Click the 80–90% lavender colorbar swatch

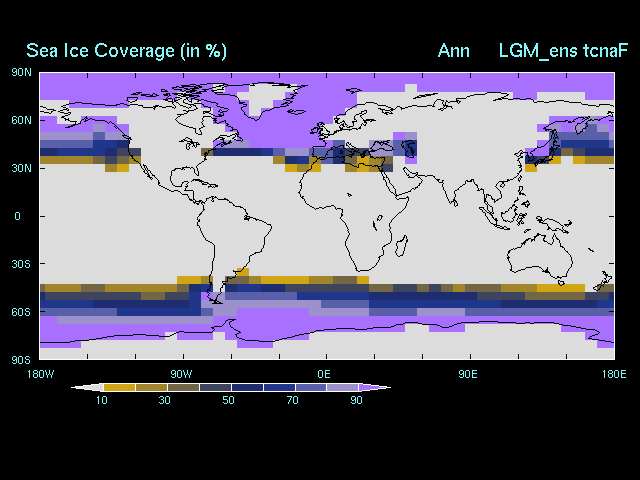pyautogui.click(x=343, y=387)
